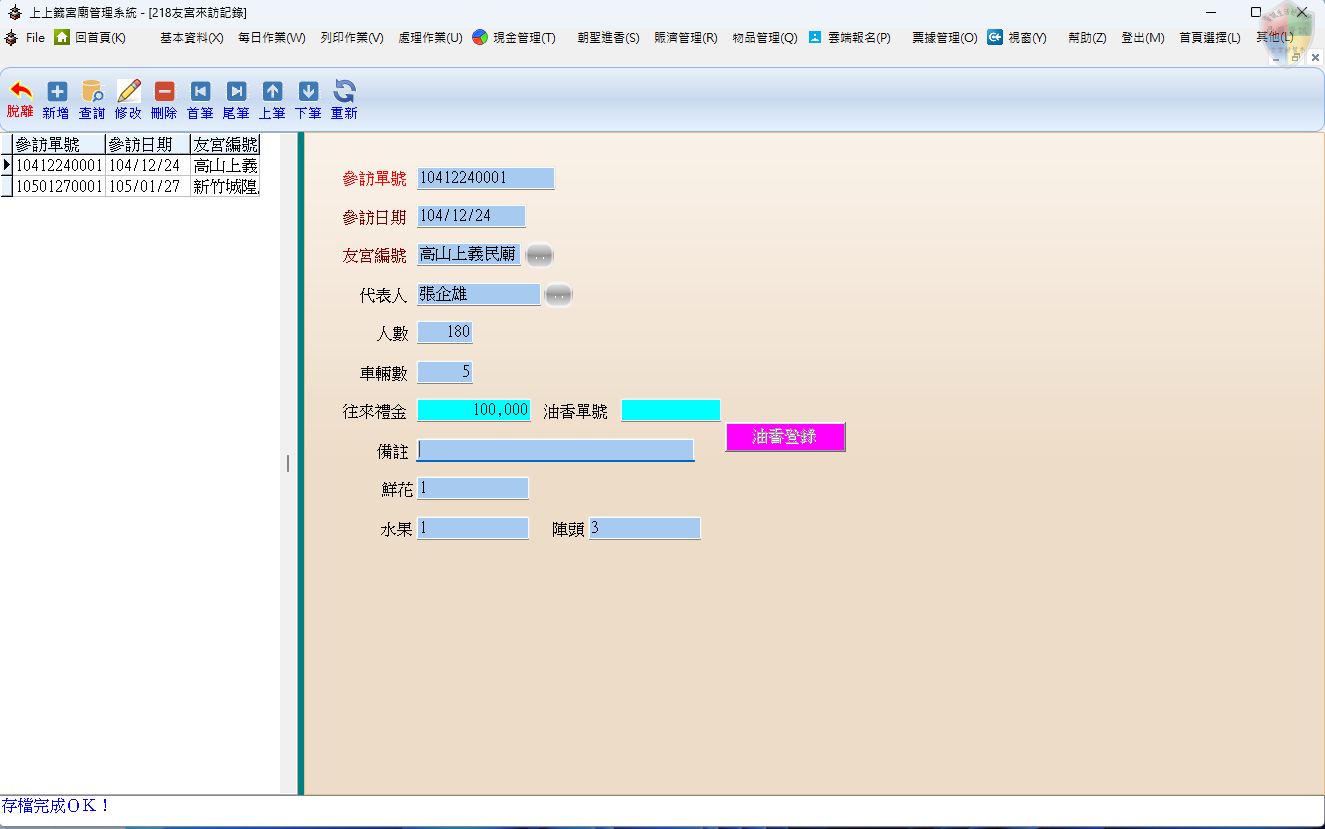
Task: Select the row with 參訪單號 10501270001
Action: pyautogui.click(x=59, y=186)
